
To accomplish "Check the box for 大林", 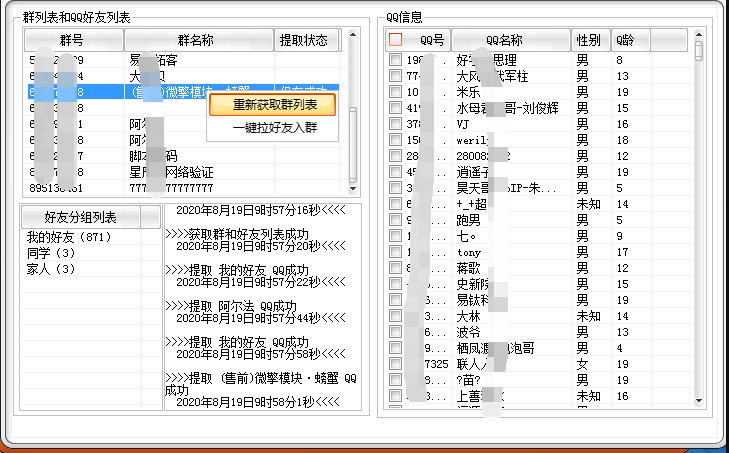I will point(396,316).
